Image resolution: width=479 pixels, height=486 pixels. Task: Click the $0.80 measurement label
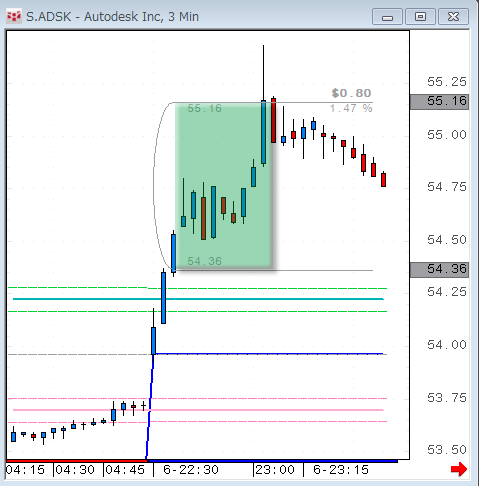tap(351, 93)
